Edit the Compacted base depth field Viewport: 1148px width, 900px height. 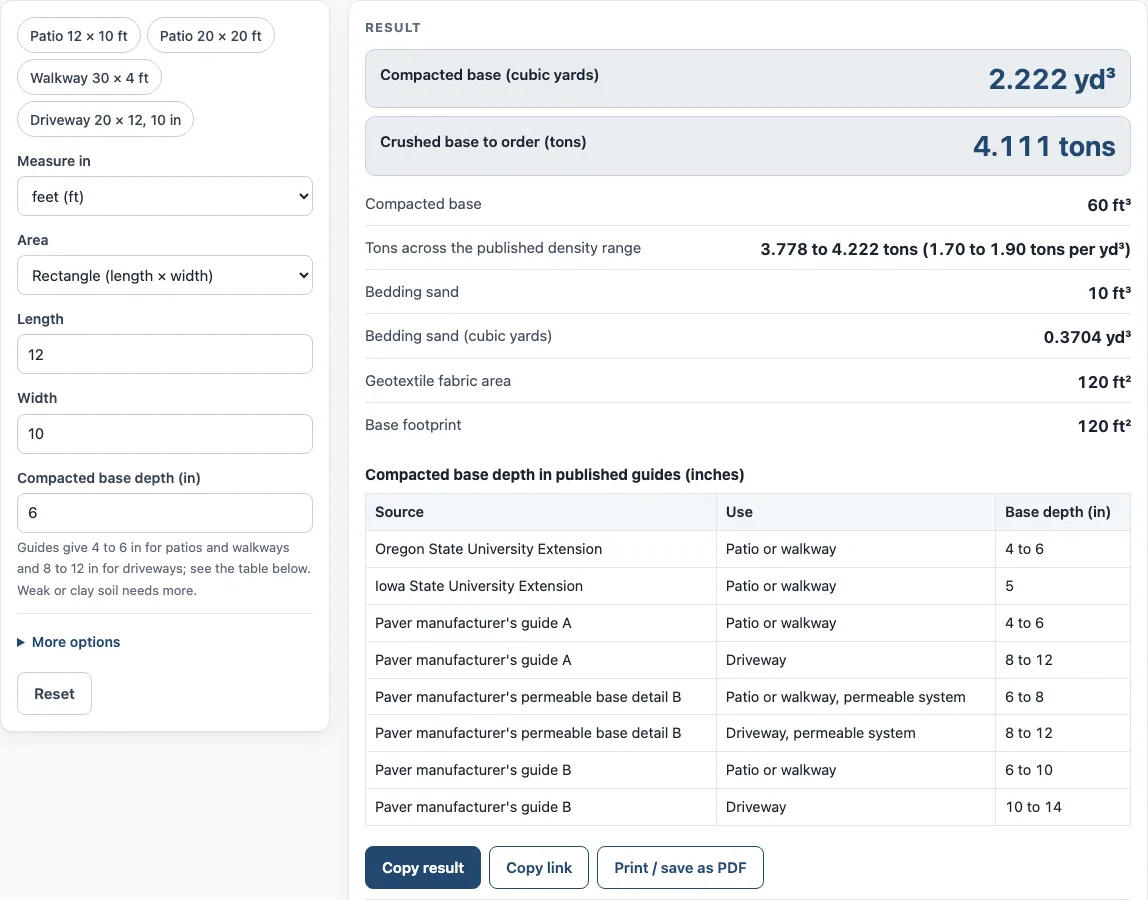(x=165, y=513)
